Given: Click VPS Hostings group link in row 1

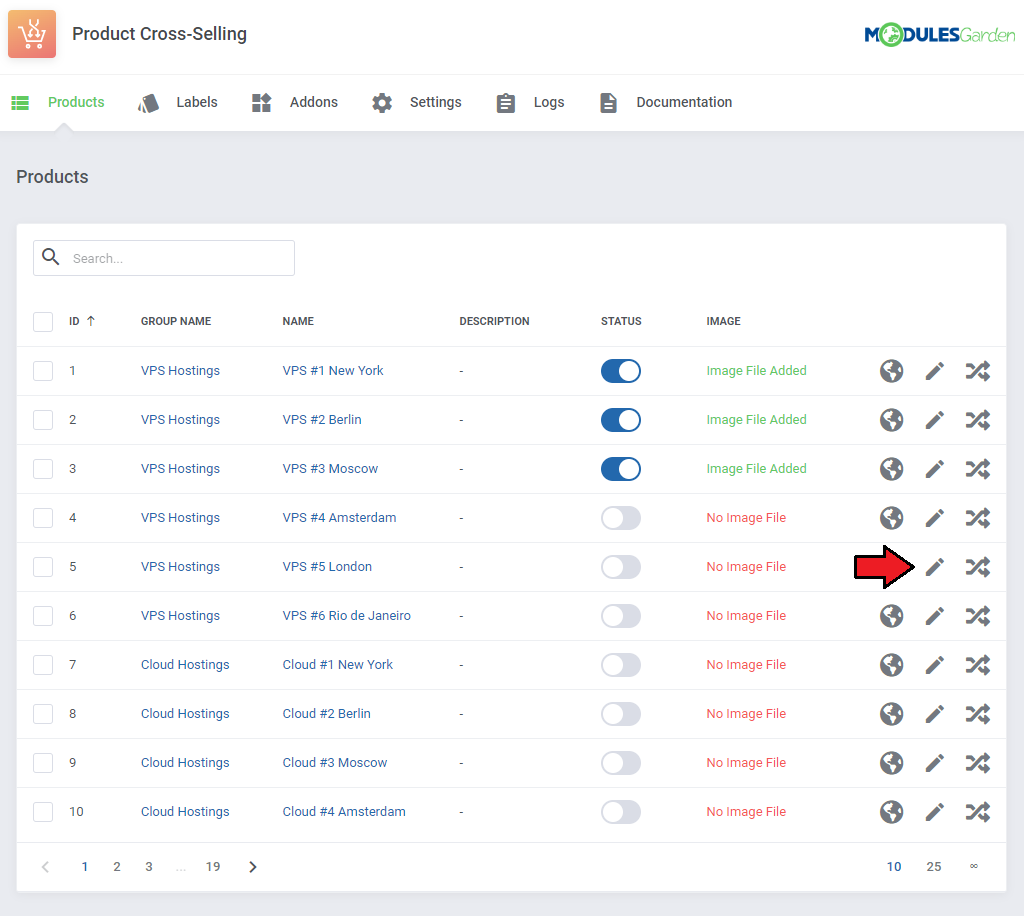Looking at the screenshot, I should (x=180, y=371).
